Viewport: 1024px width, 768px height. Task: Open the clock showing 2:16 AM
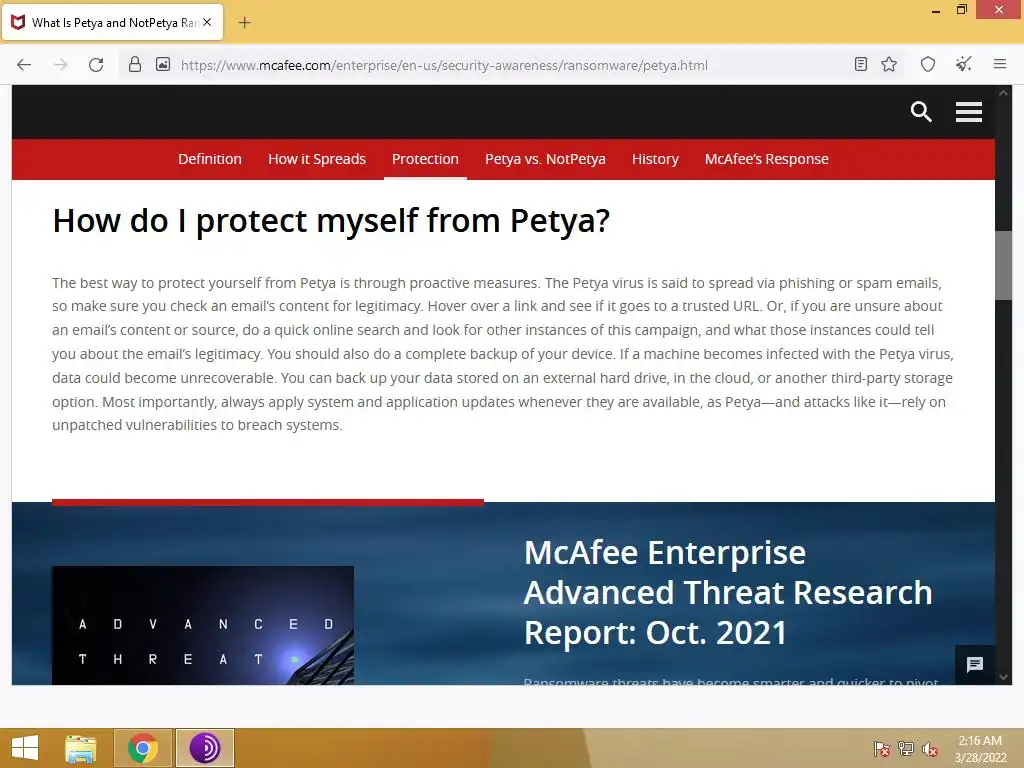point(980,749)
